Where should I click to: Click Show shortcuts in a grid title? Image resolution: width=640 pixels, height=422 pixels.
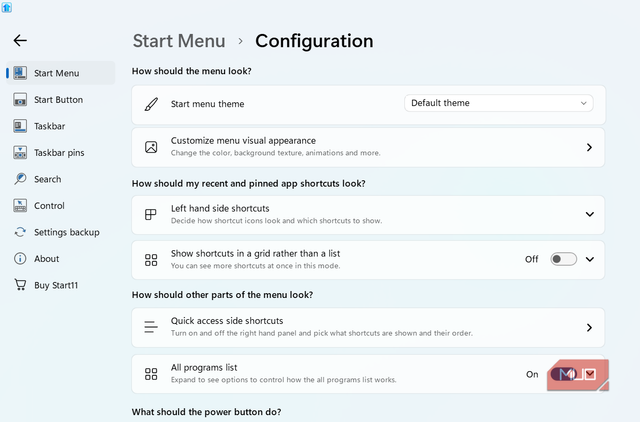pos(256,253)
